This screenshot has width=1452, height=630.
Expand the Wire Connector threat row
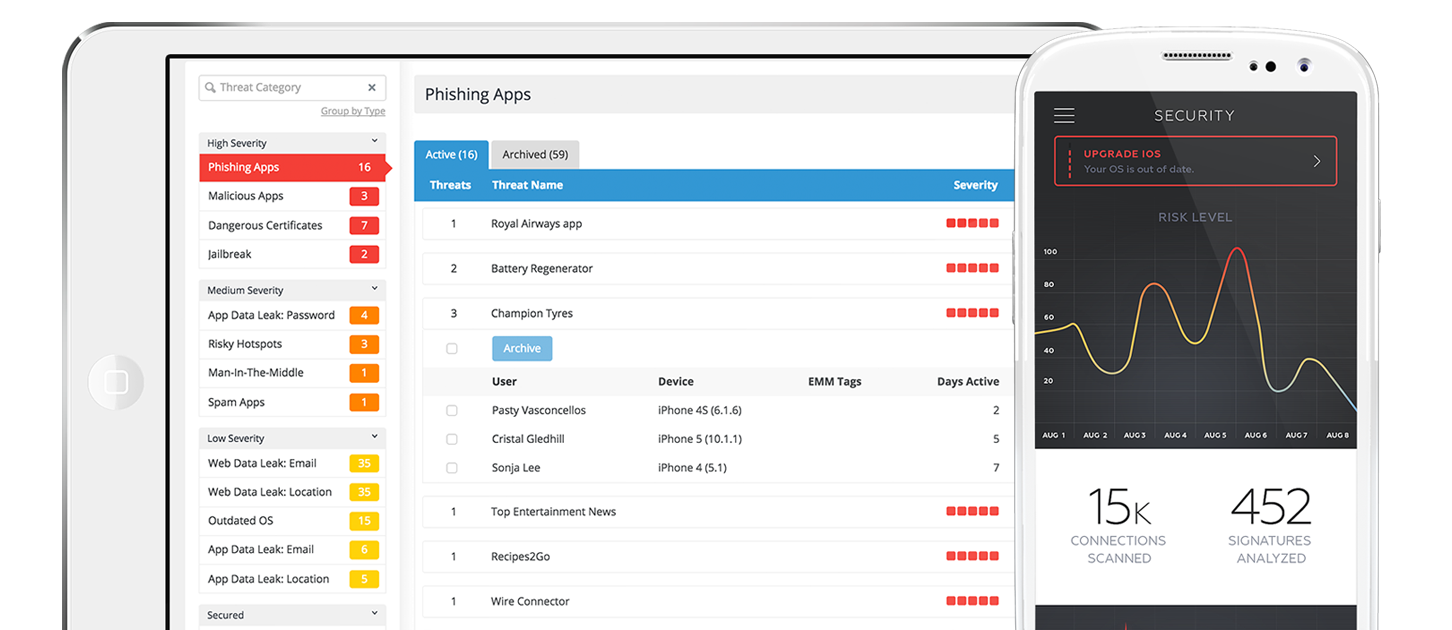point(718,602)
